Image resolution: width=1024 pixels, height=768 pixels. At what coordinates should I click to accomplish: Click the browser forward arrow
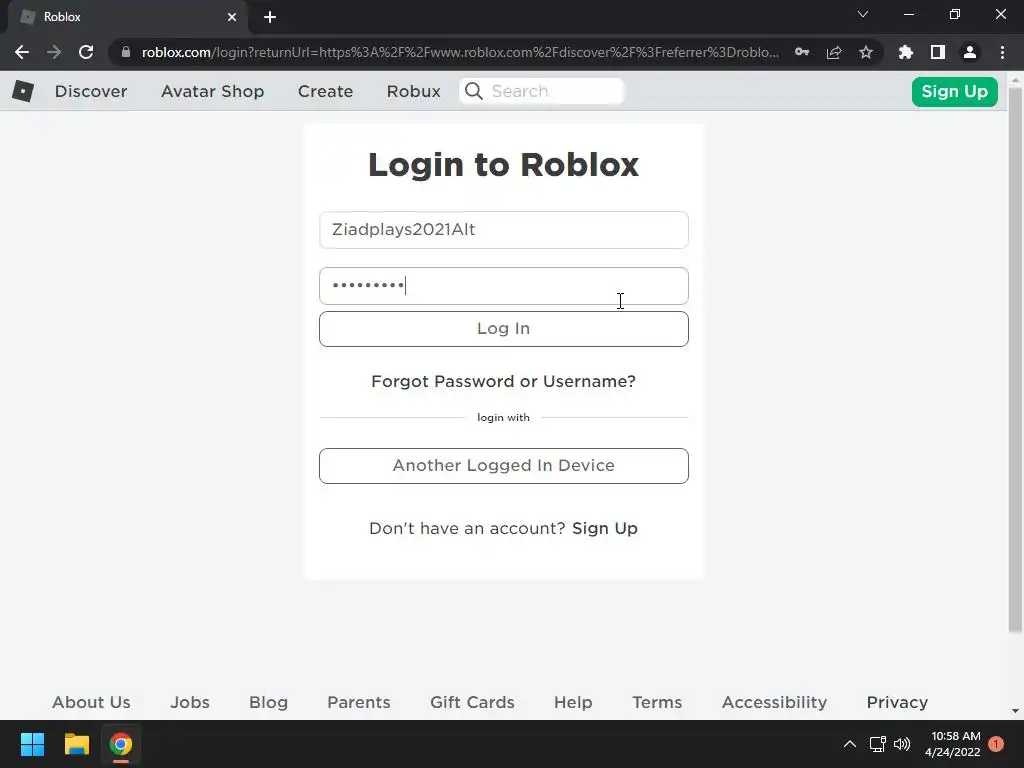(54, 52)
